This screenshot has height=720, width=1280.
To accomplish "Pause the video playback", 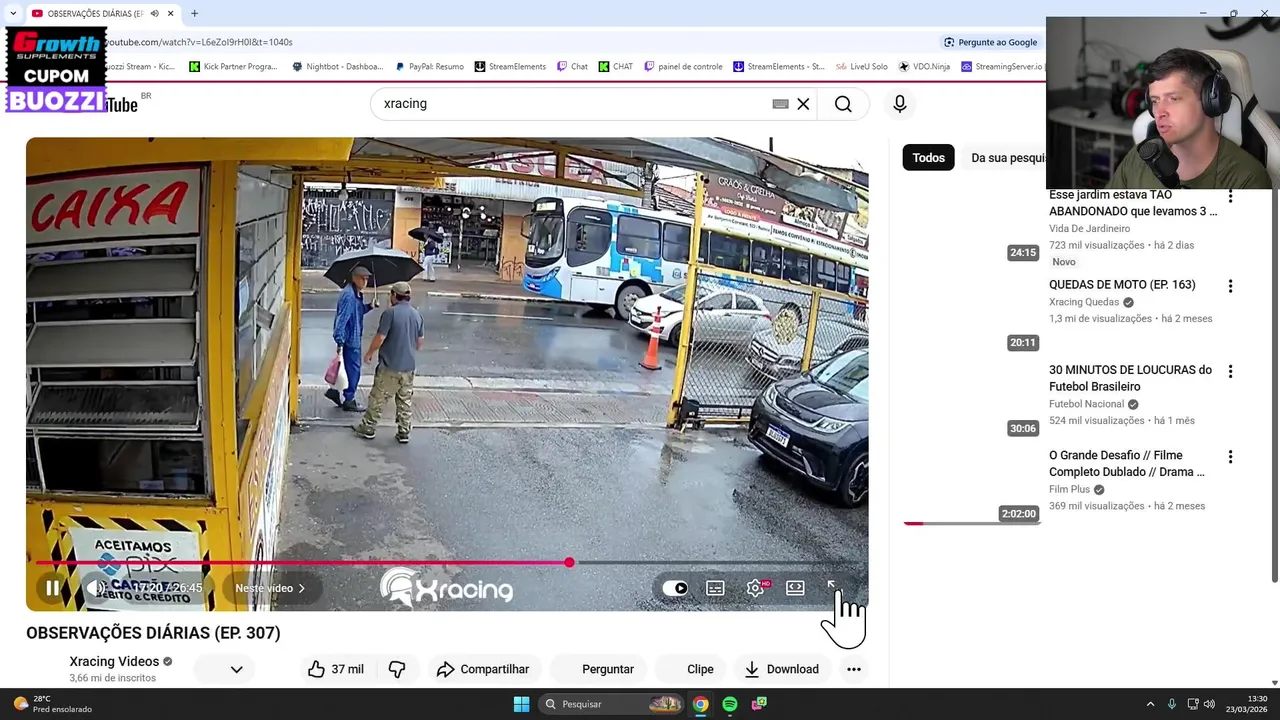I will coord(52,588).
